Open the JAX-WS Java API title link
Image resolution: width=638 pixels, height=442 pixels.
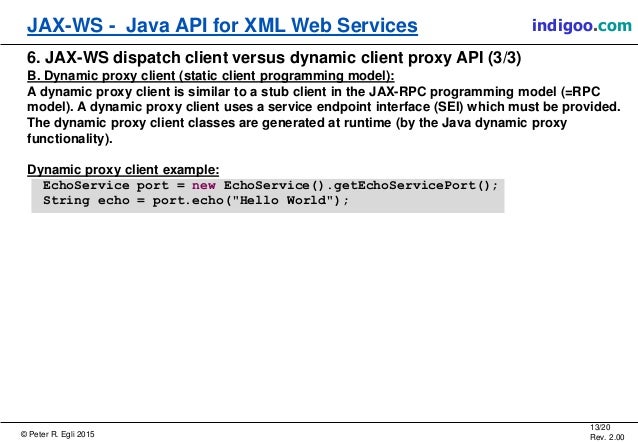point(222,25)
